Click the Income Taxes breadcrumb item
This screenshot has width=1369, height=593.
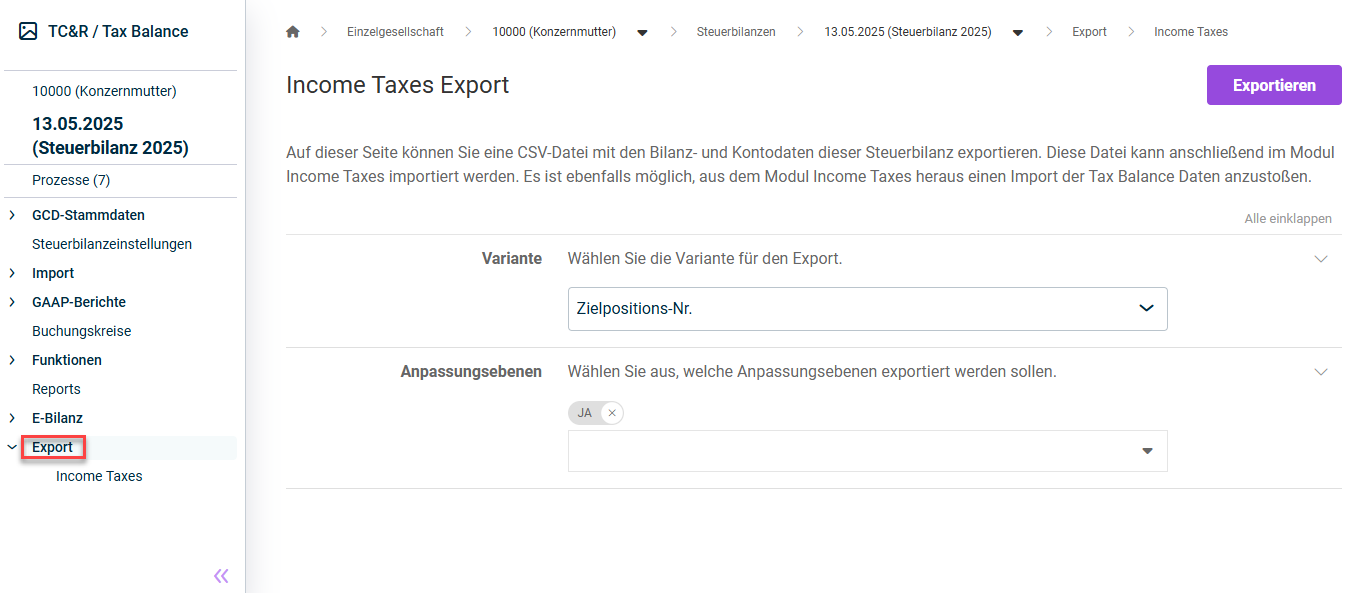1191,32
